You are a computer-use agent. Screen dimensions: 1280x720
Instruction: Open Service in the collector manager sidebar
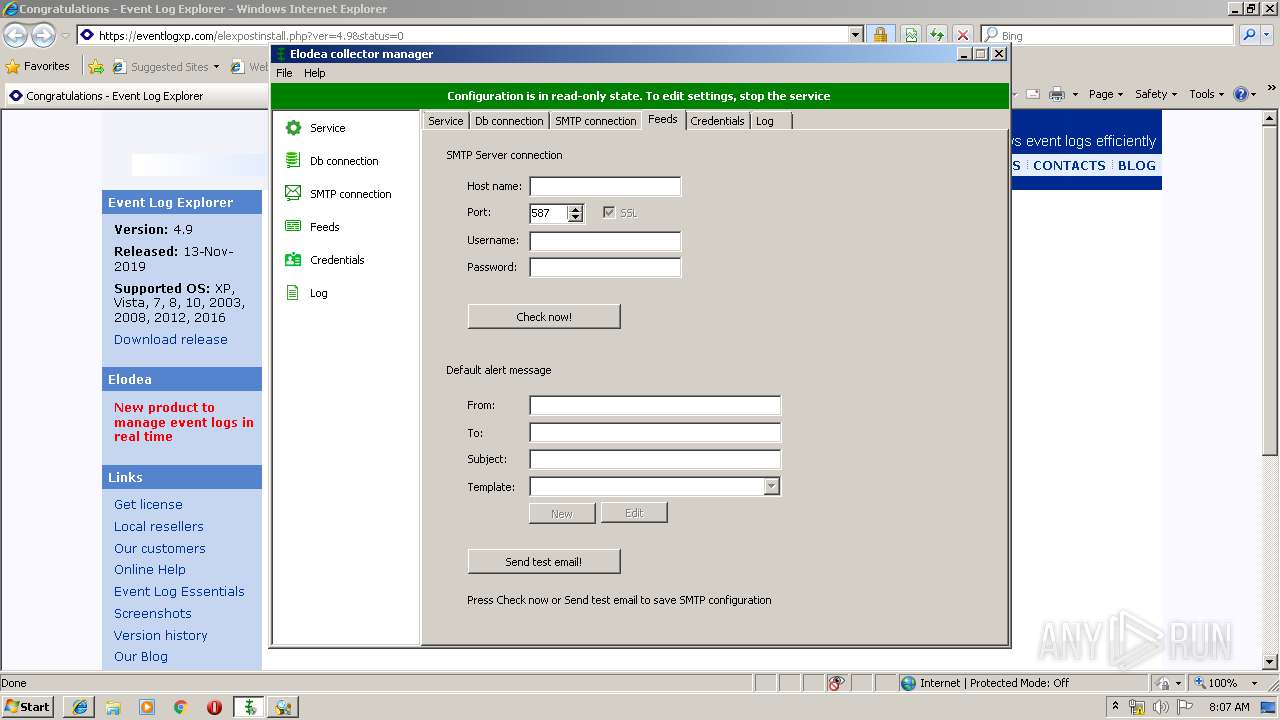click(327, 128)
